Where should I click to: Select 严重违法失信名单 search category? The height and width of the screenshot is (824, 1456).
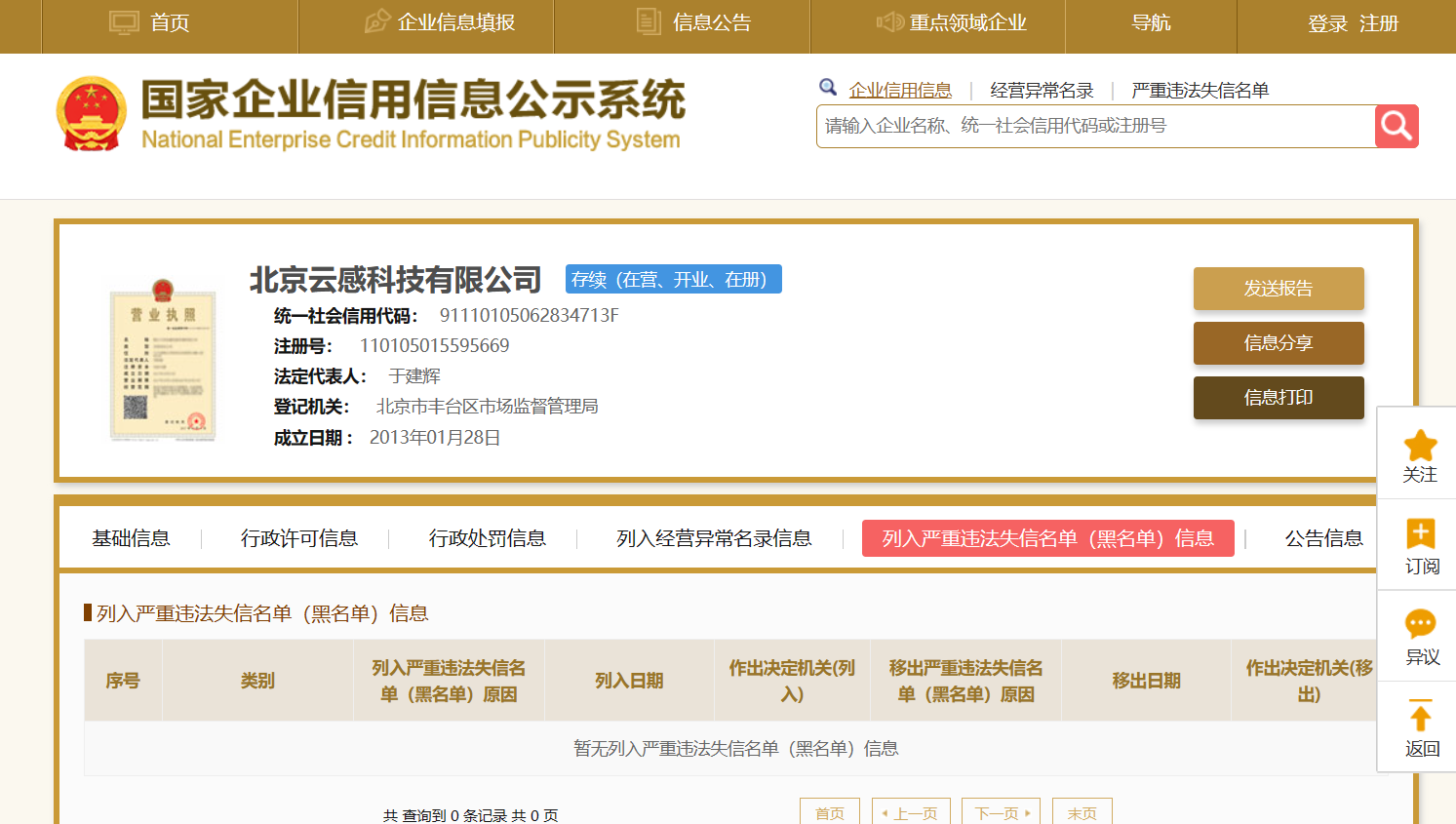tap(1200, 90)
